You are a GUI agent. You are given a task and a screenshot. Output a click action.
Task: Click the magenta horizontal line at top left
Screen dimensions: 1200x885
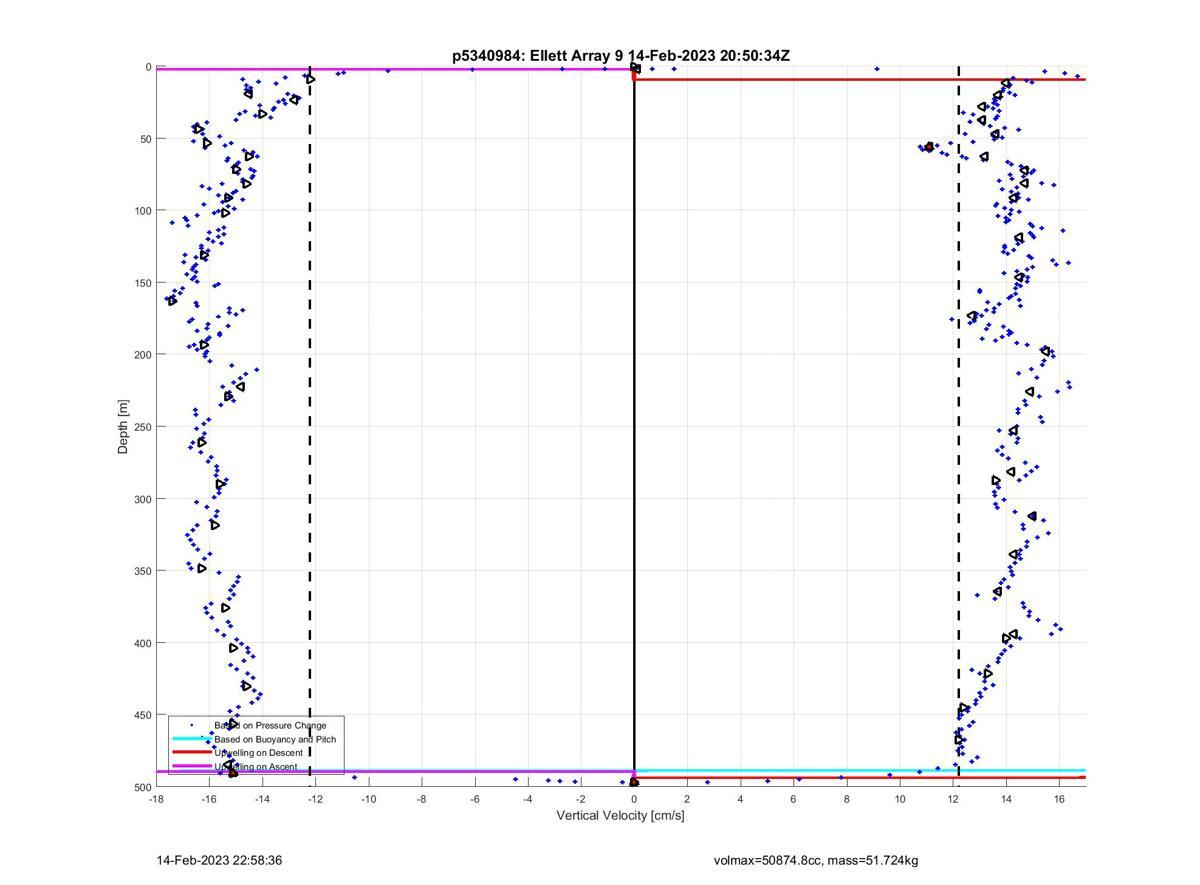pyautogui.click(x=395, y=69)
